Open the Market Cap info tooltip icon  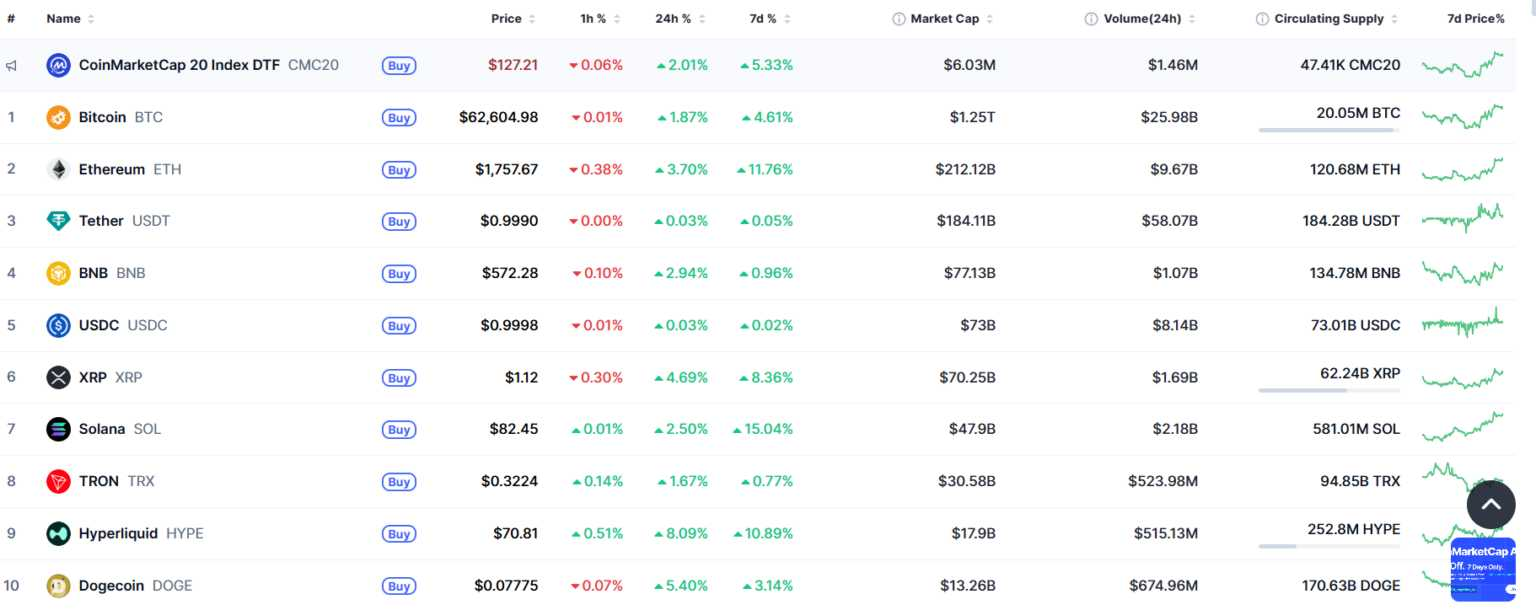click(x=899, y=19)
